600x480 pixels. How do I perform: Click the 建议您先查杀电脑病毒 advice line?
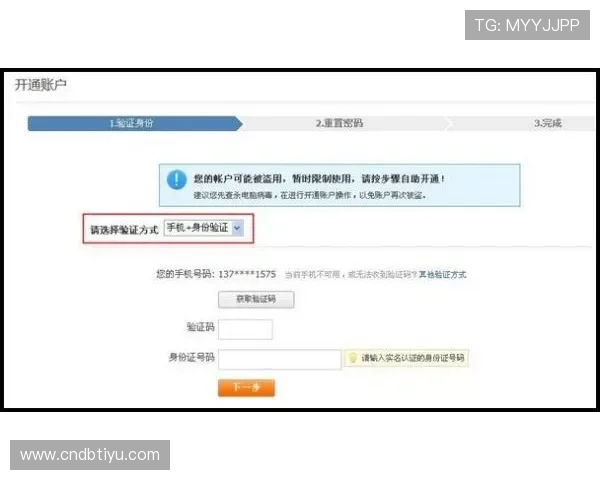(310, 195)
